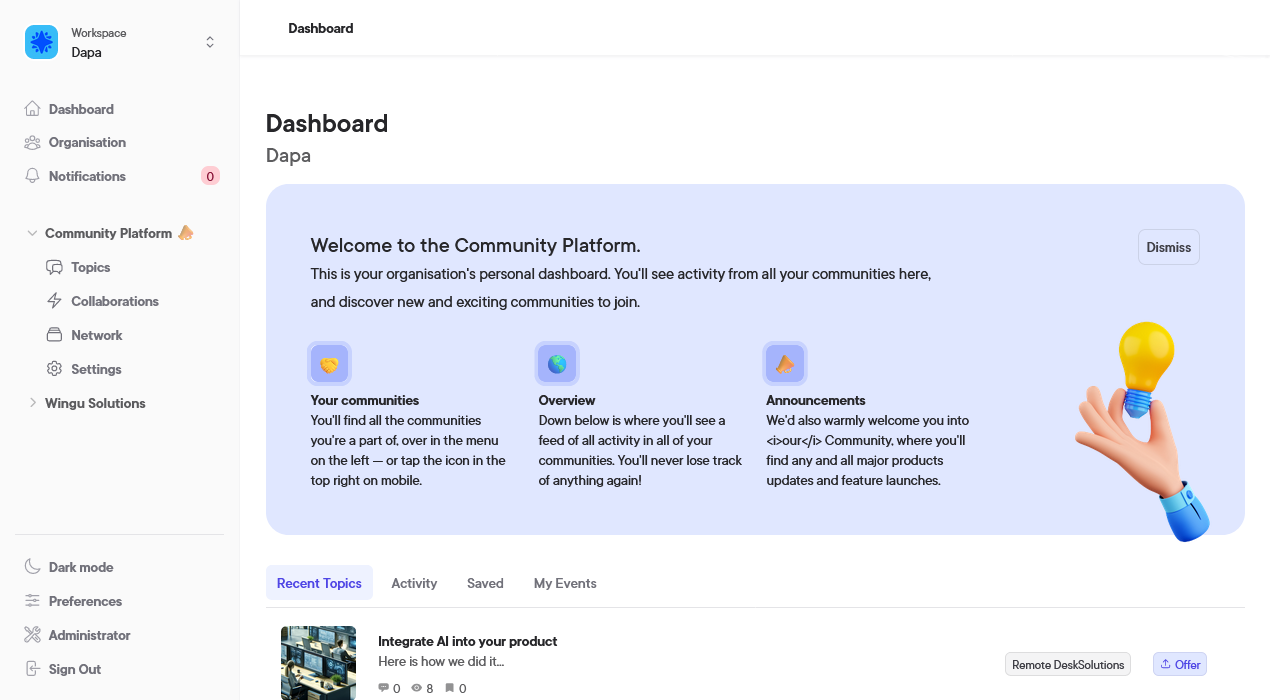Viewport: 1270px width, 700px height.
Task: Click the Sign Out icon
Action: [33, 669]
